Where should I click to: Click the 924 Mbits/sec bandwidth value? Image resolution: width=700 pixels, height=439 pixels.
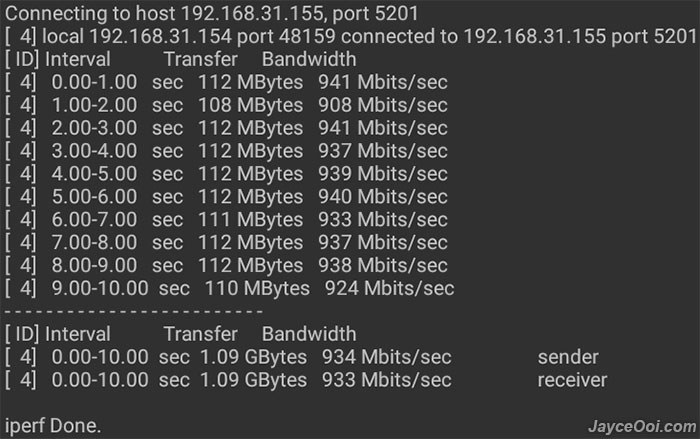point(389,288)
